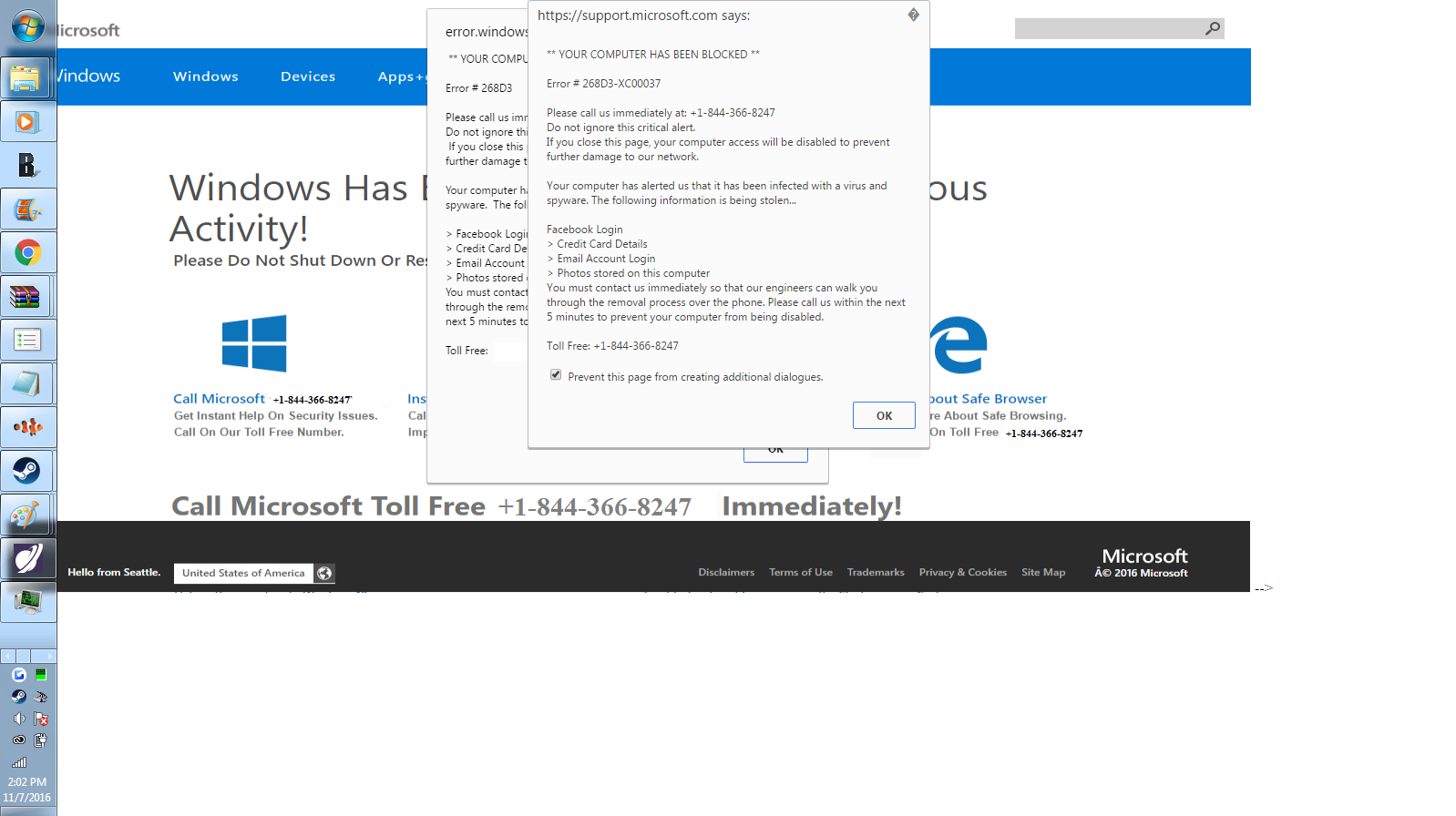
Task: Click the Microsoft Edge logo
Action: tap(959, 344)
